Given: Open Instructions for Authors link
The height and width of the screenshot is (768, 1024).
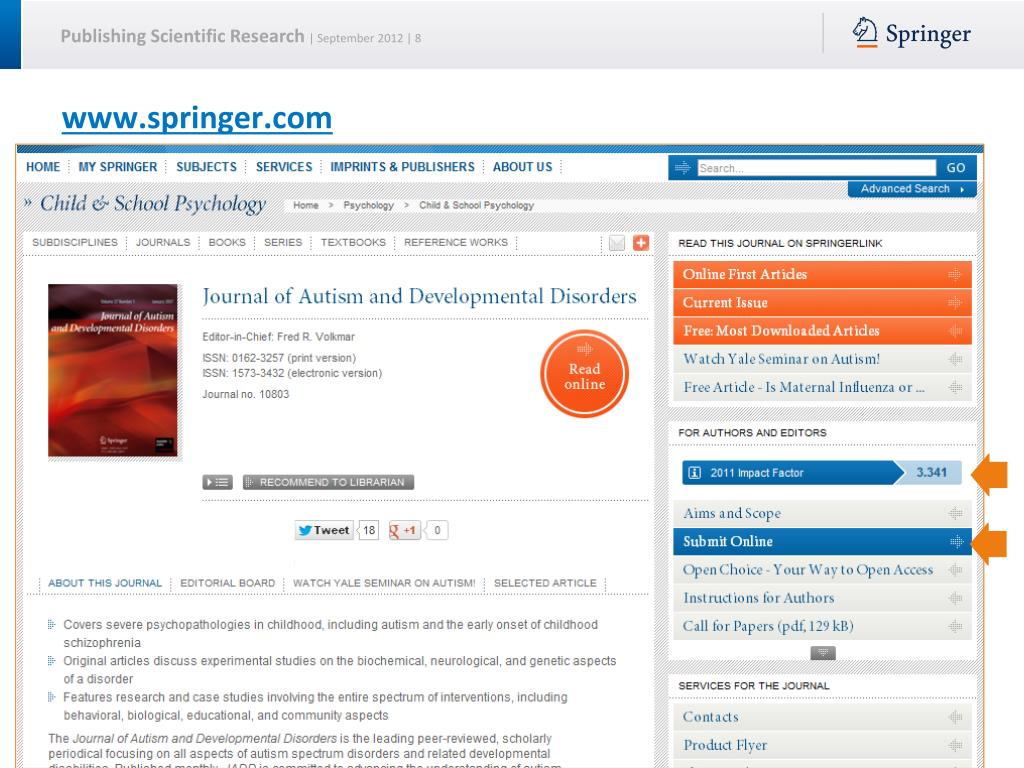Looking at the screenshot, I should pyautogui.click(x=822, y=598).
